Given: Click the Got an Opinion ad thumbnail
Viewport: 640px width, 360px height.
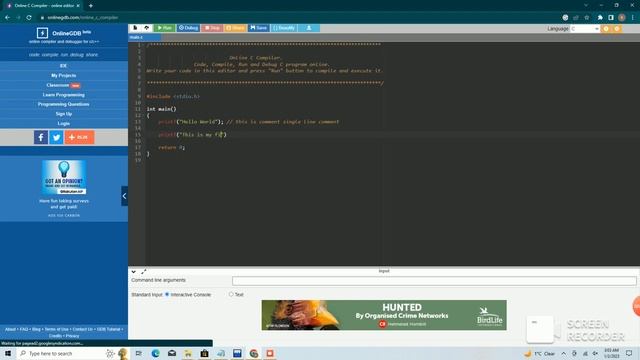Looking at the screenshot, I should (64, 177).
